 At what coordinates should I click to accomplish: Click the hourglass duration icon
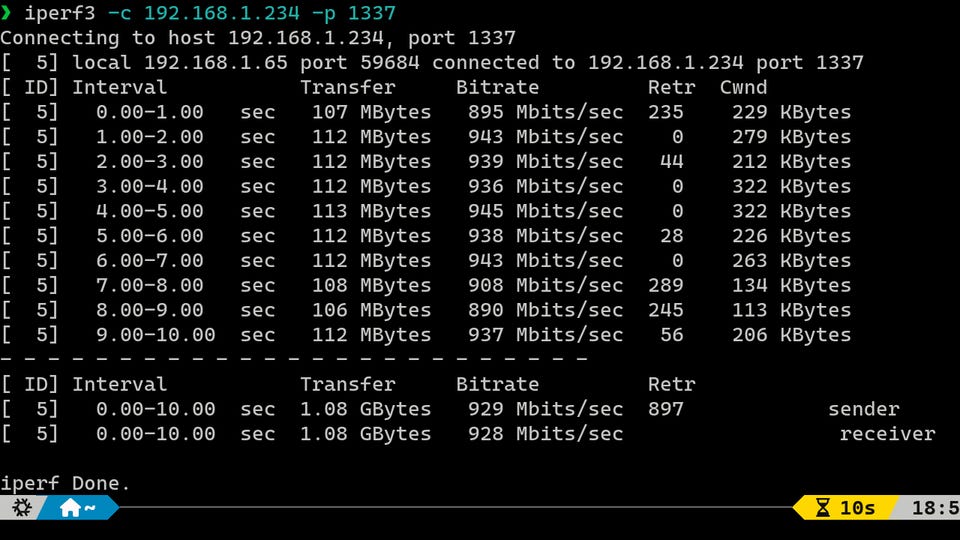tap(823, 508)
